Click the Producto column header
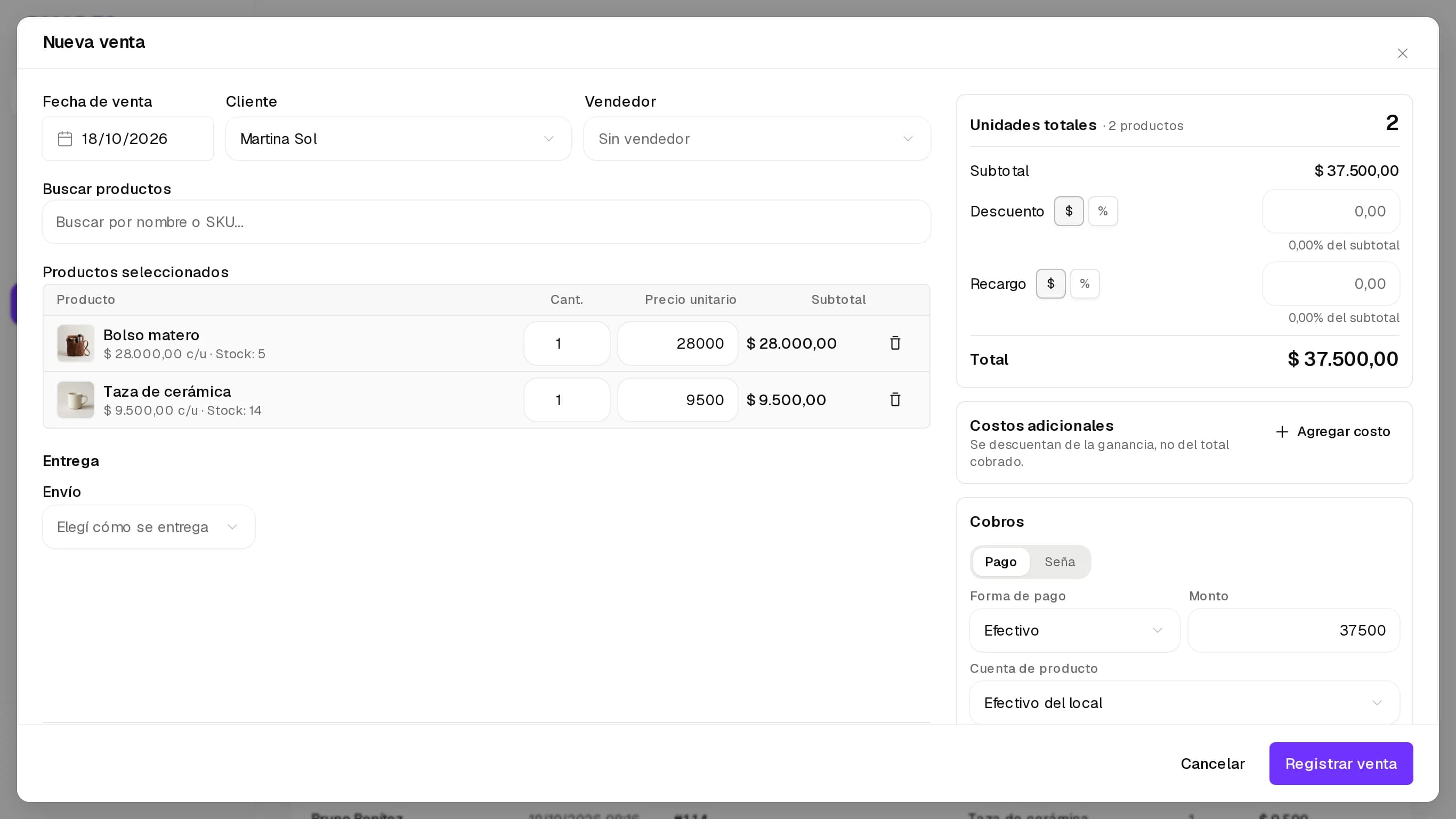Image resolution: width=1456 pixels, height=819 pixels. (x=86, y=300)
